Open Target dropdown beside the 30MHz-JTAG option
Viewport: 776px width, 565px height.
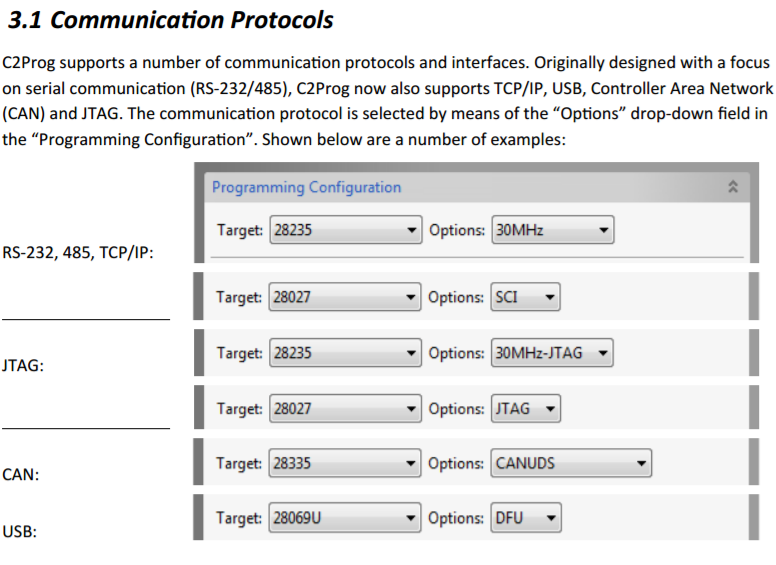(x=344, y=353)
